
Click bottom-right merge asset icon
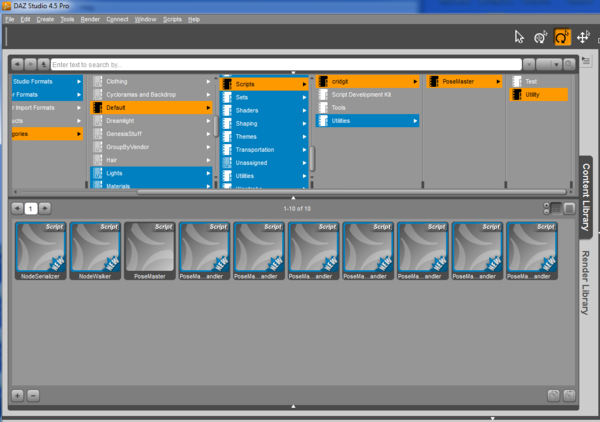tap(569, 396)
